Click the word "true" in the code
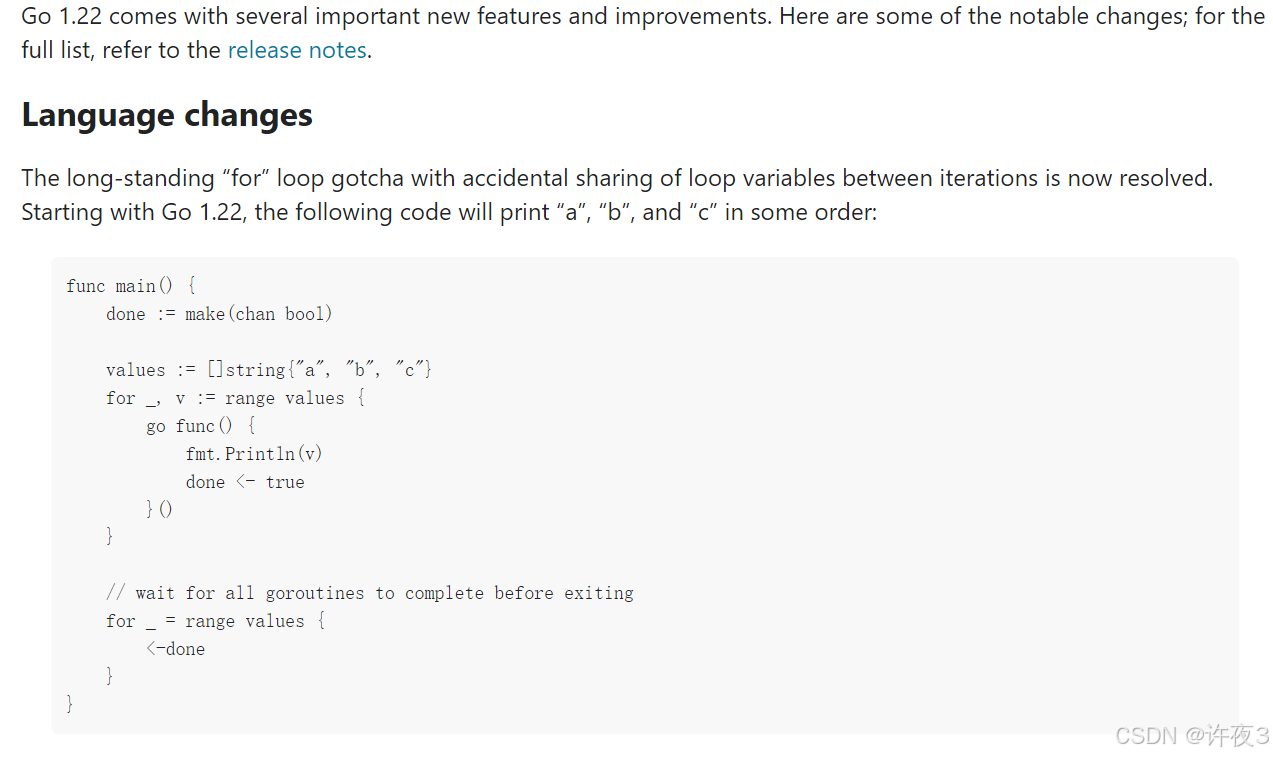This screenshot has width=1273, height=757. (x=285, y=482)
